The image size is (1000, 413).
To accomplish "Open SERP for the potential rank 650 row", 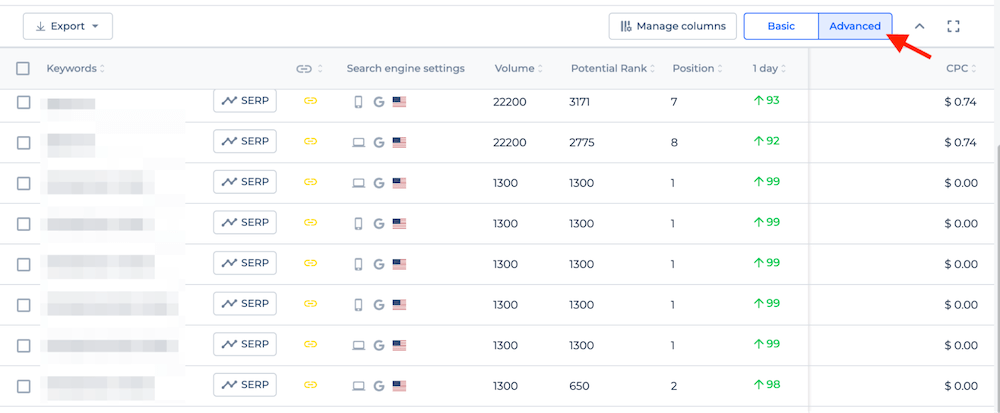I will 245,385.
